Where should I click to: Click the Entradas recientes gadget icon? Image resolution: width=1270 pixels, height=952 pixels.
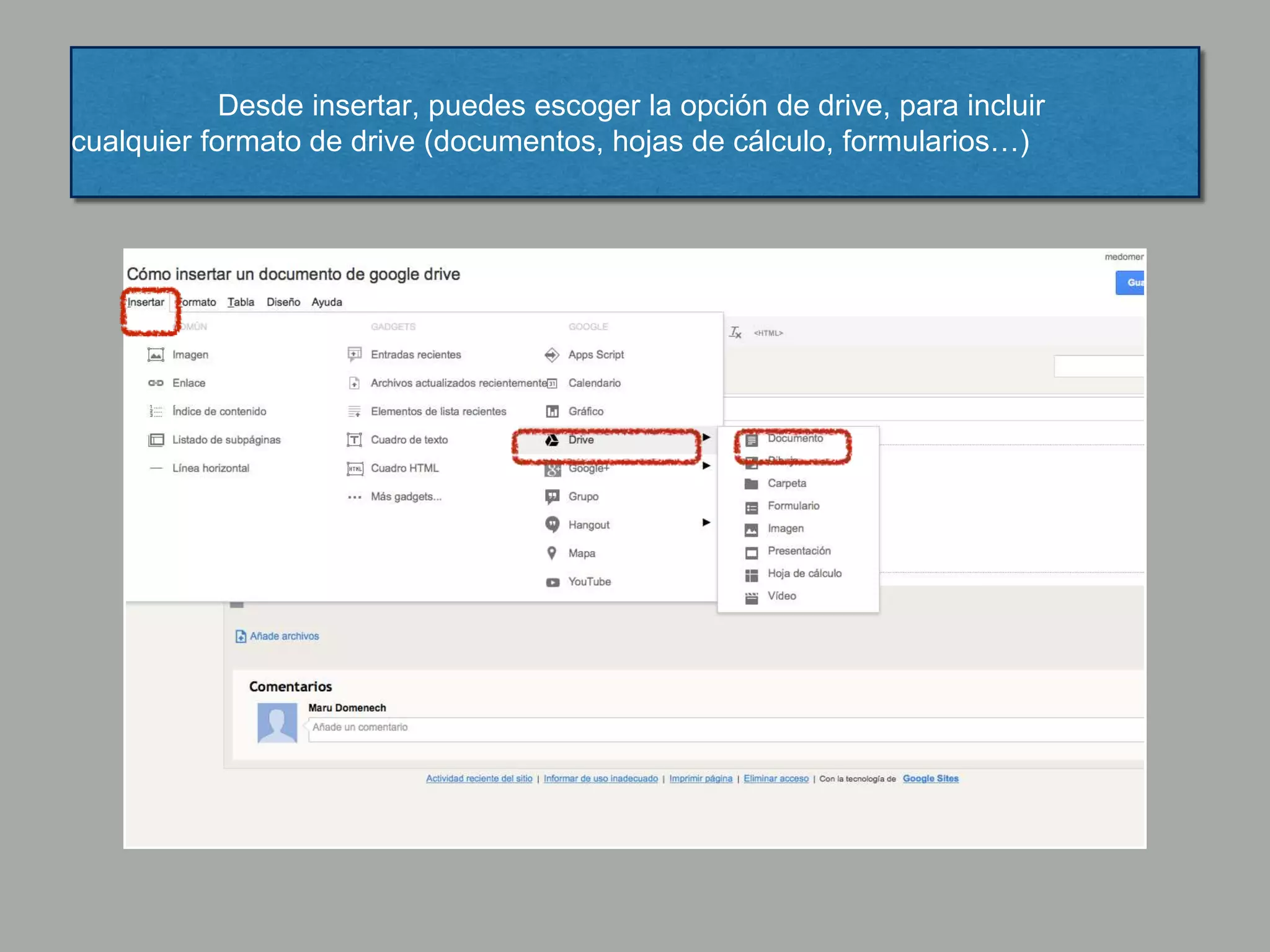pyautogui.click(x=355, y=355)
